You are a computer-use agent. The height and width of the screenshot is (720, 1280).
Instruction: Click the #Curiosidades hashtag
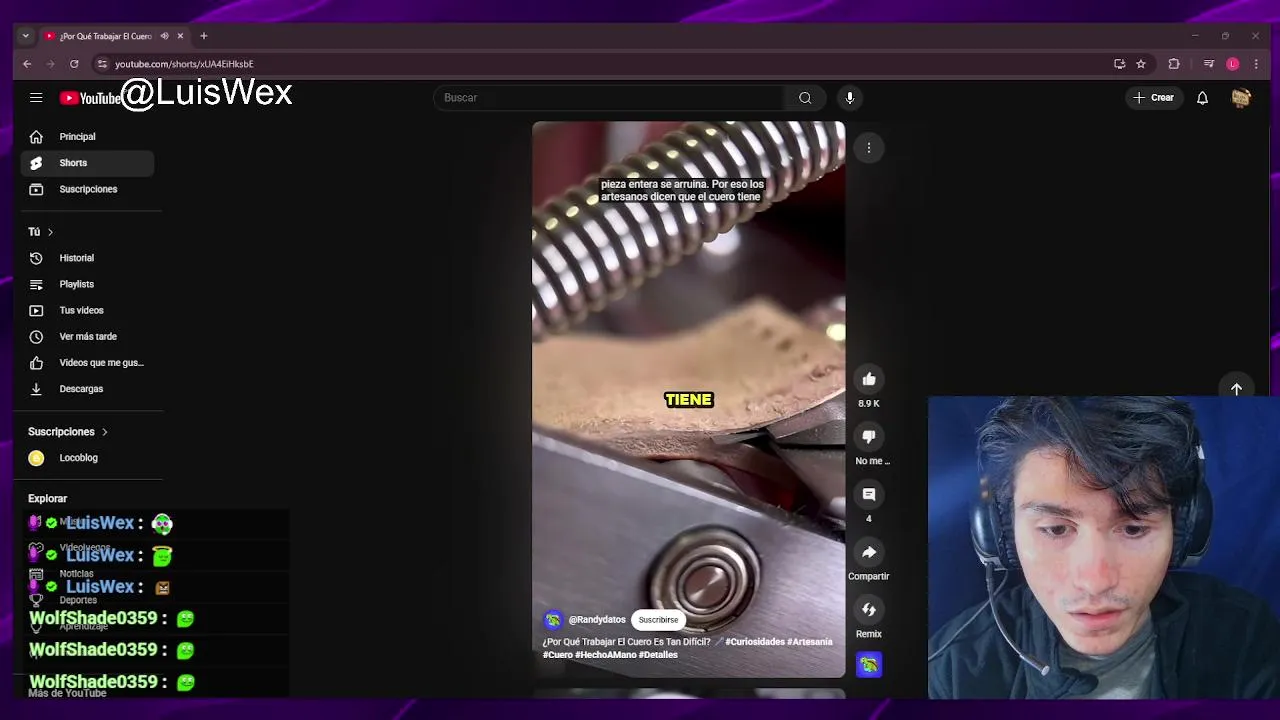[x=755, y=642]
